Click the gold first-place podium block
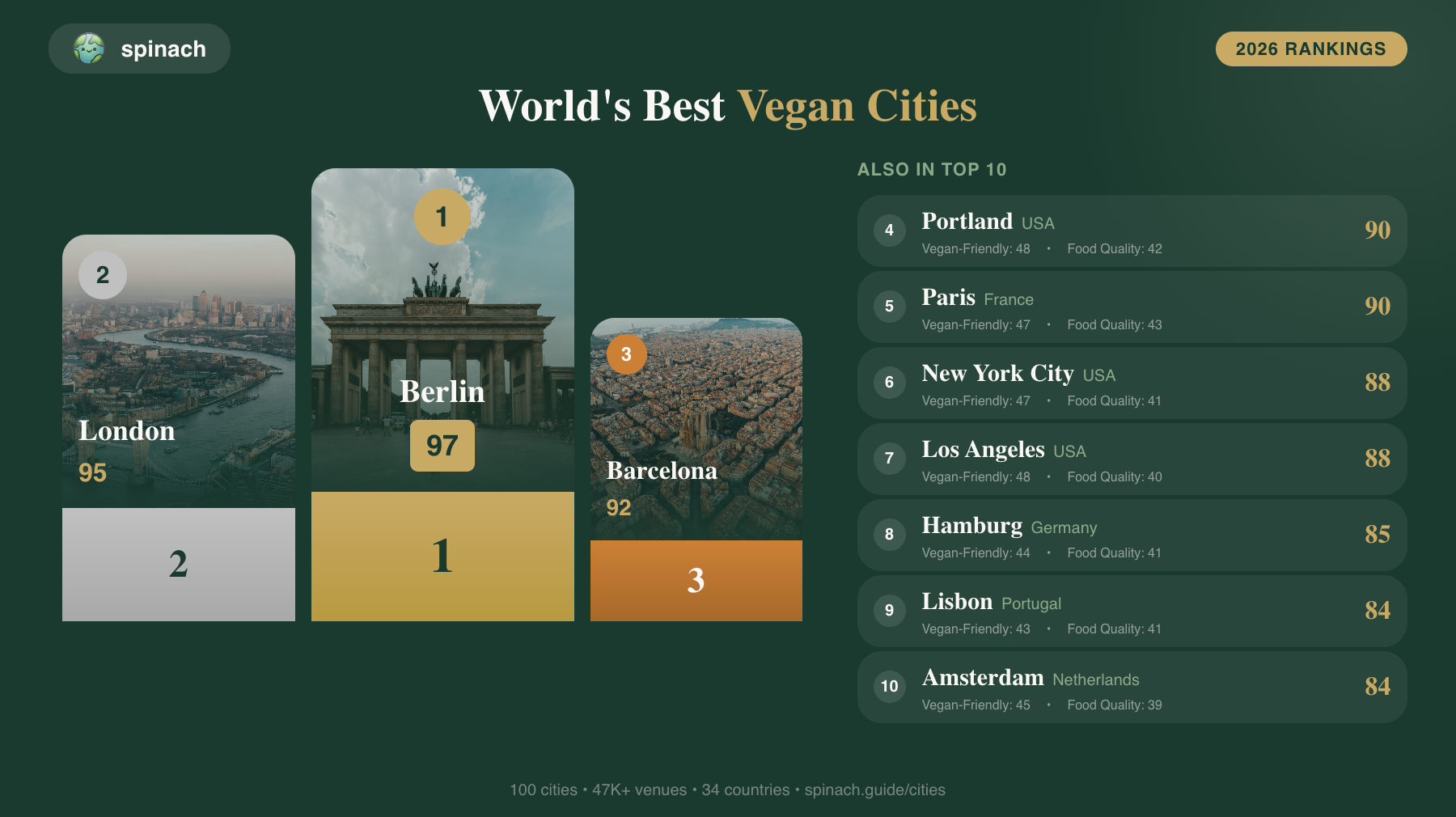Screen dimensions: 1456x817 [x=442, y=557]
